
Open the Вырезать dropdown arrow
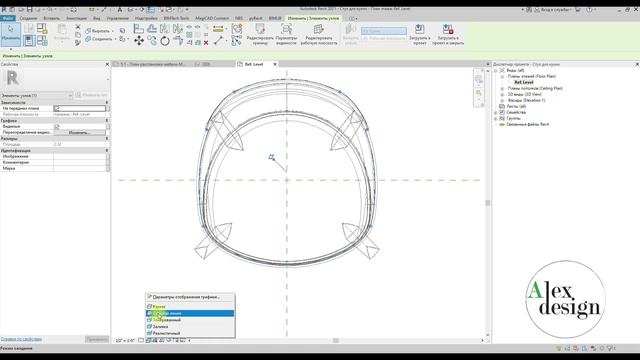click(x=113, y=31)
